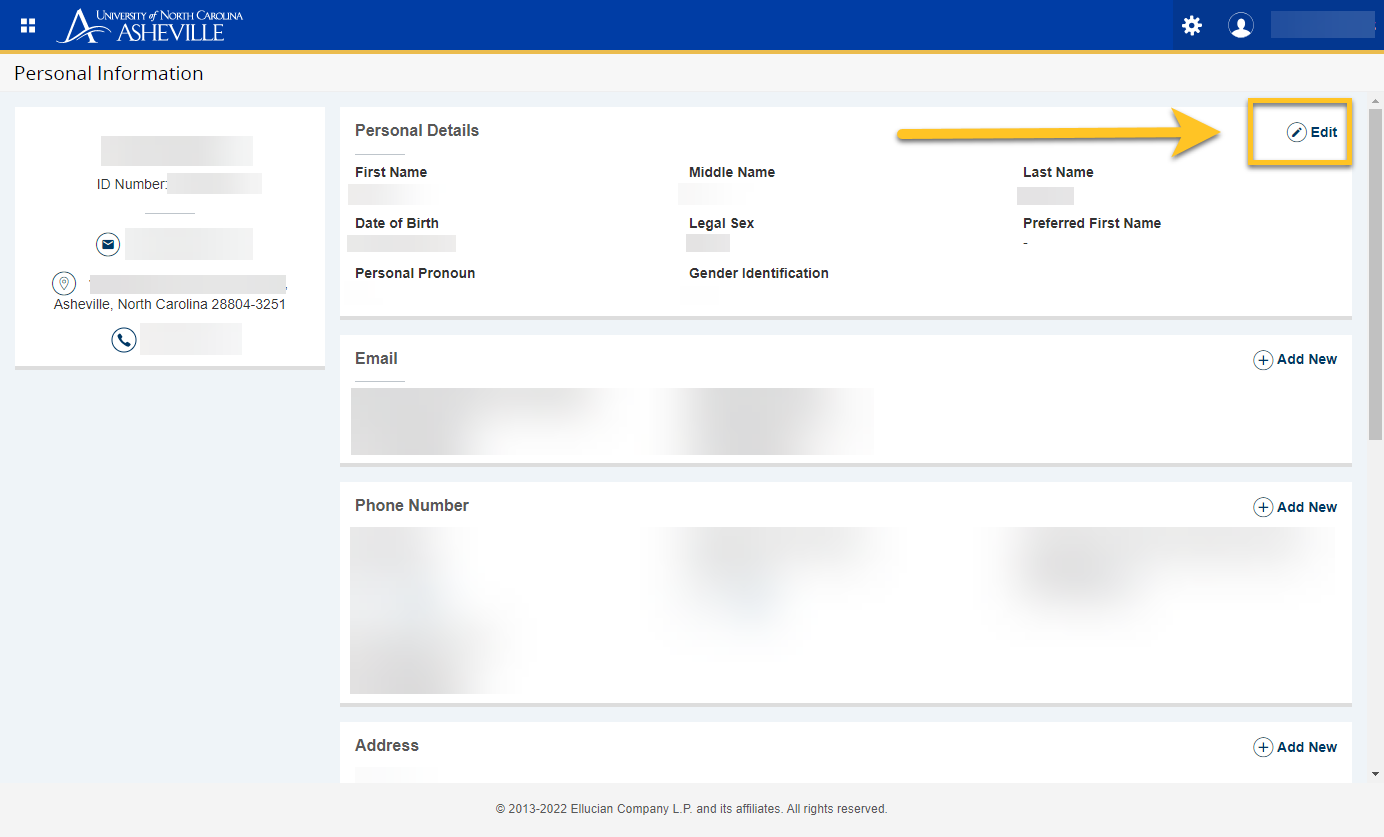
Task: Click the scrollbar down arrow
Action: click(1375, 773)
